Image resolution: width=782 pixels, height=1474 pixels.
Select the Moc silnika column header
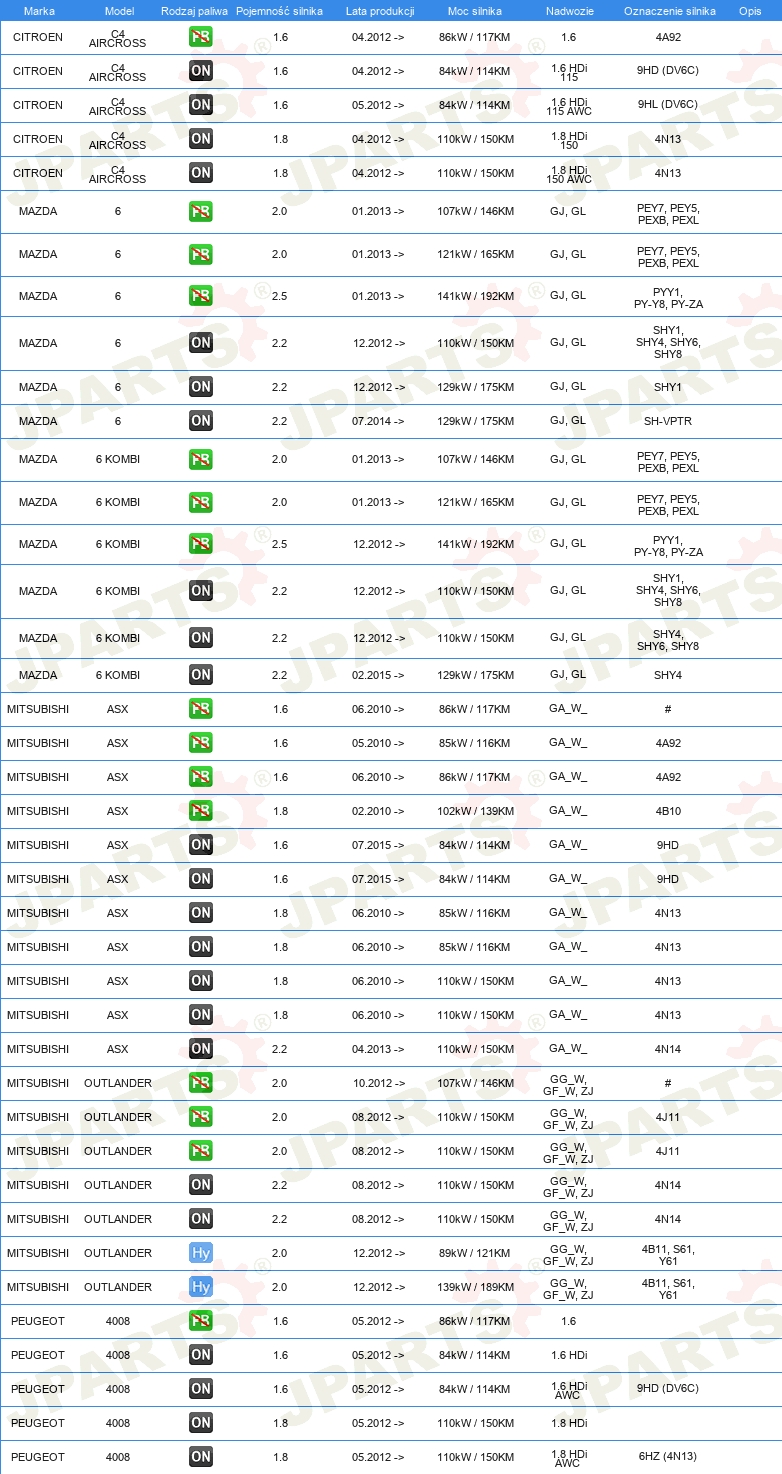pyautogui.click(x=475, y=10)
